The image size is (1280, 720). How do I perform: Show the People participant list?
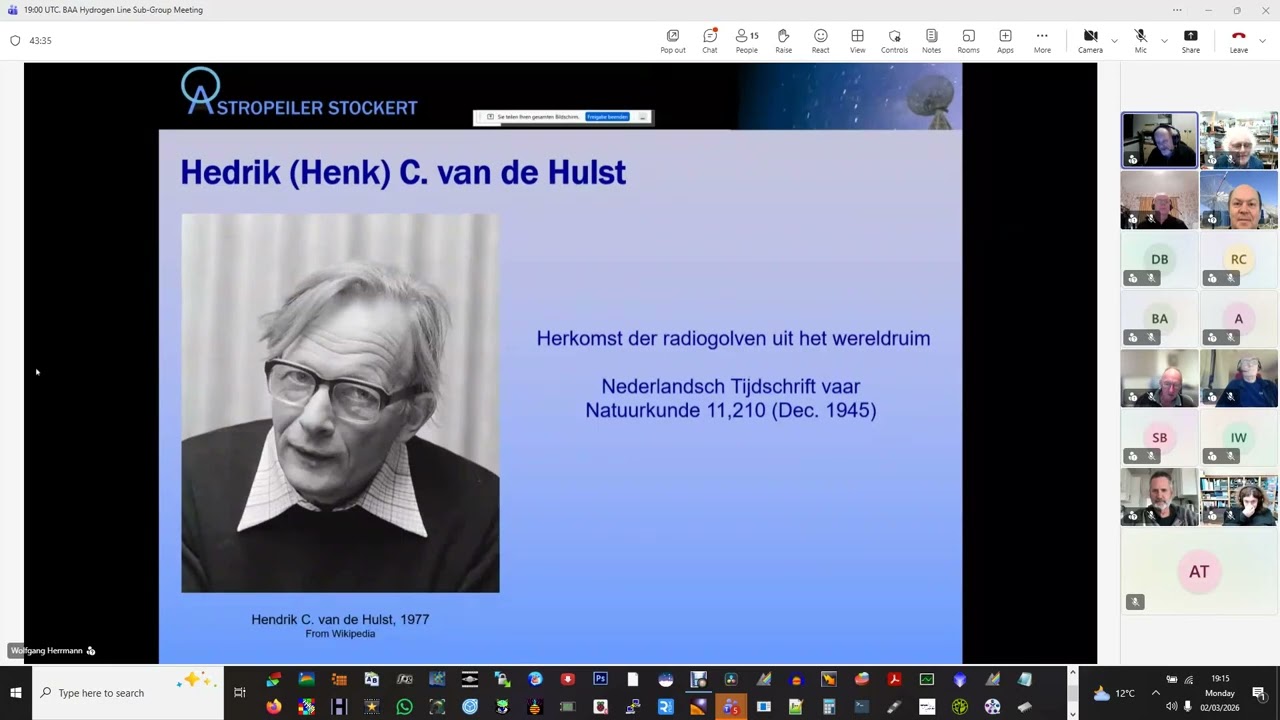(x=747, y=40)
